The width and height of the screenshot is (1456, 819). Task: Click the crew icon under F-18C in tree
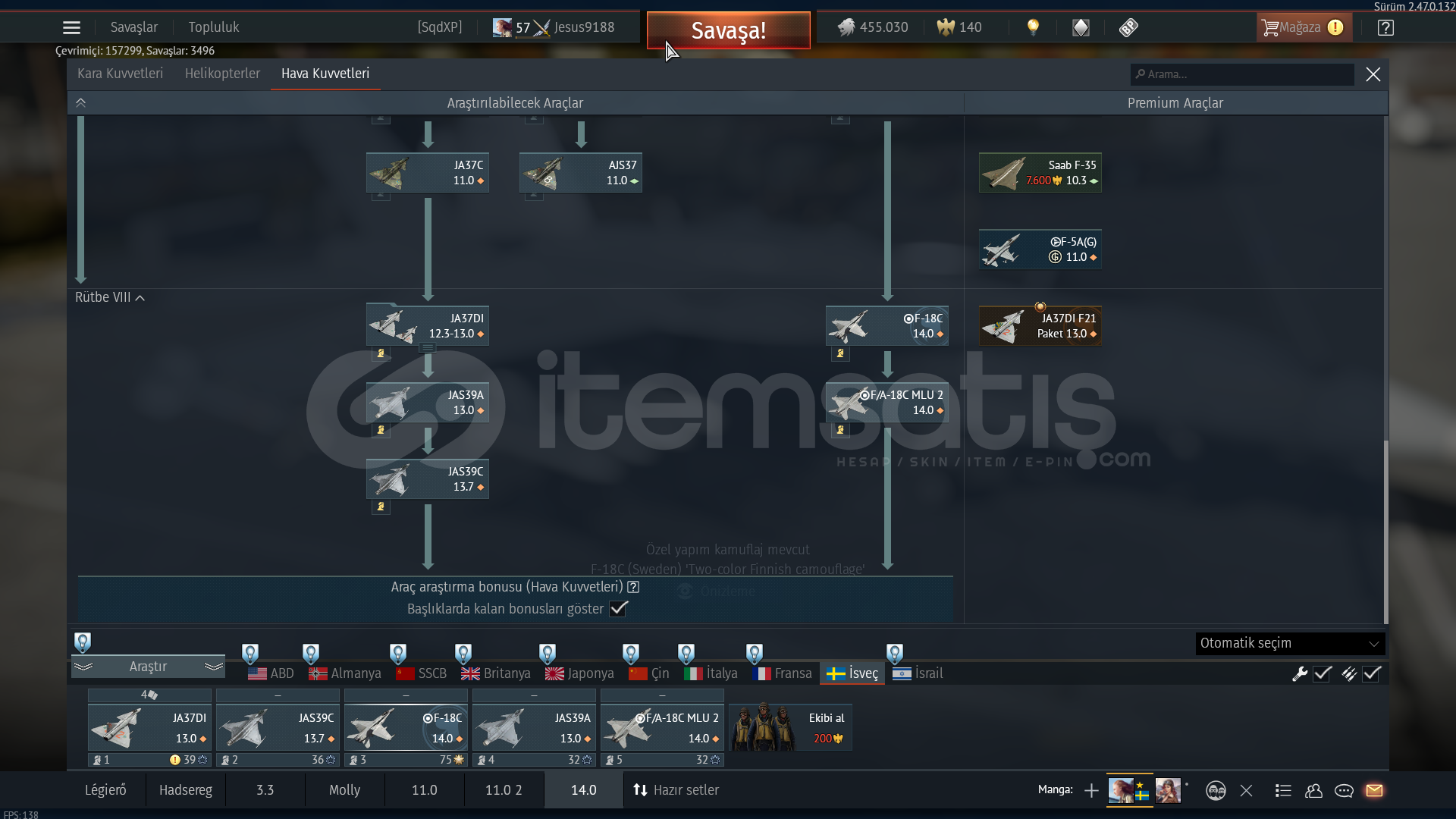click(x=840, y=353)
